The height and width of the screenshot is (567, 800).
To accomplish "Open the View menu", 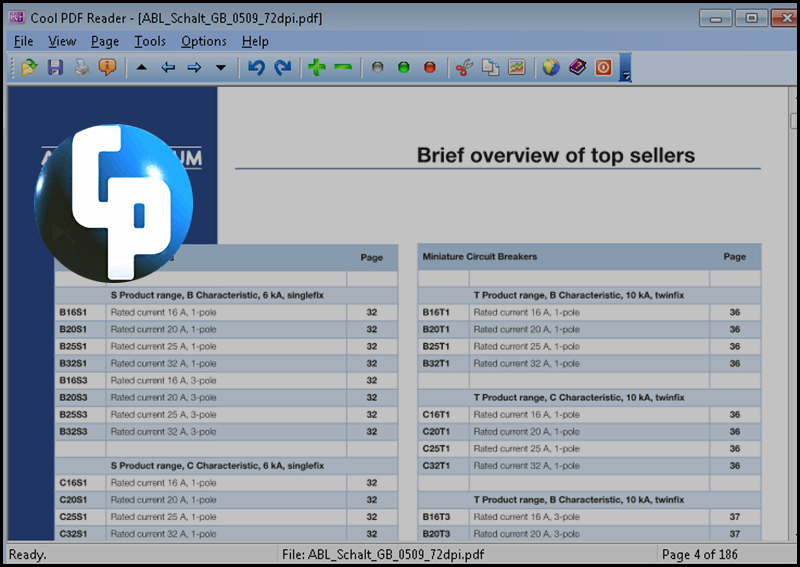I will pos(62,41).
